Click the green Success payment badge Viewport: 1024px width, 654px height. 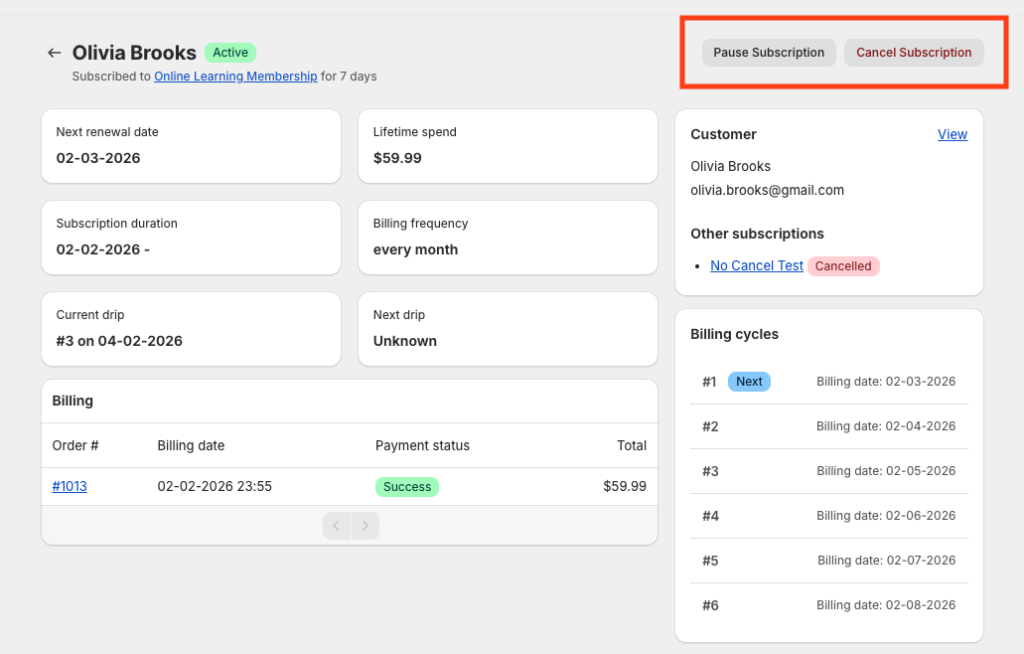pyautogui.click(x=407, y=487)
